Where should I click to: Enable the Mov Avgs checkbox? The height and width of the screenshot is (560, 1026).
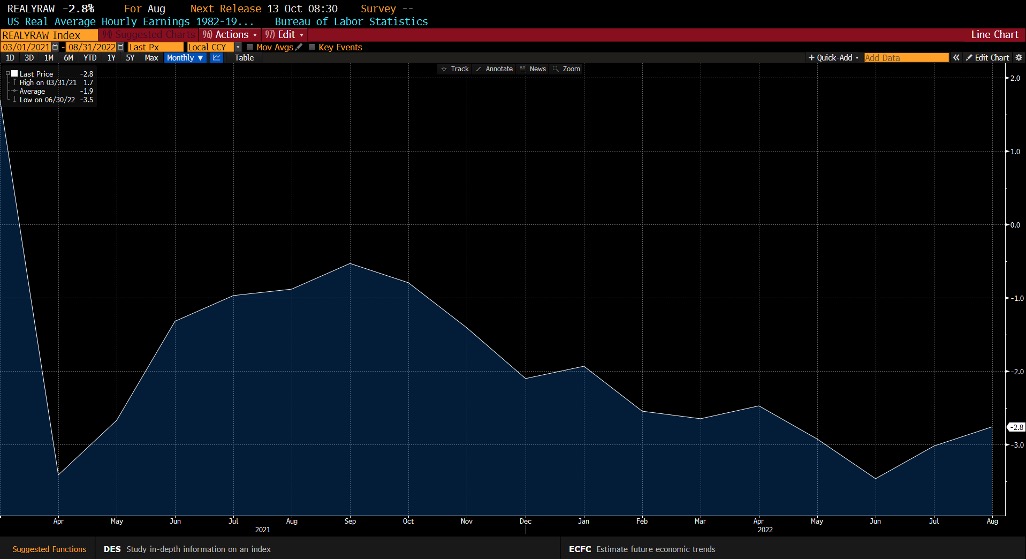[x=250, y=47]
